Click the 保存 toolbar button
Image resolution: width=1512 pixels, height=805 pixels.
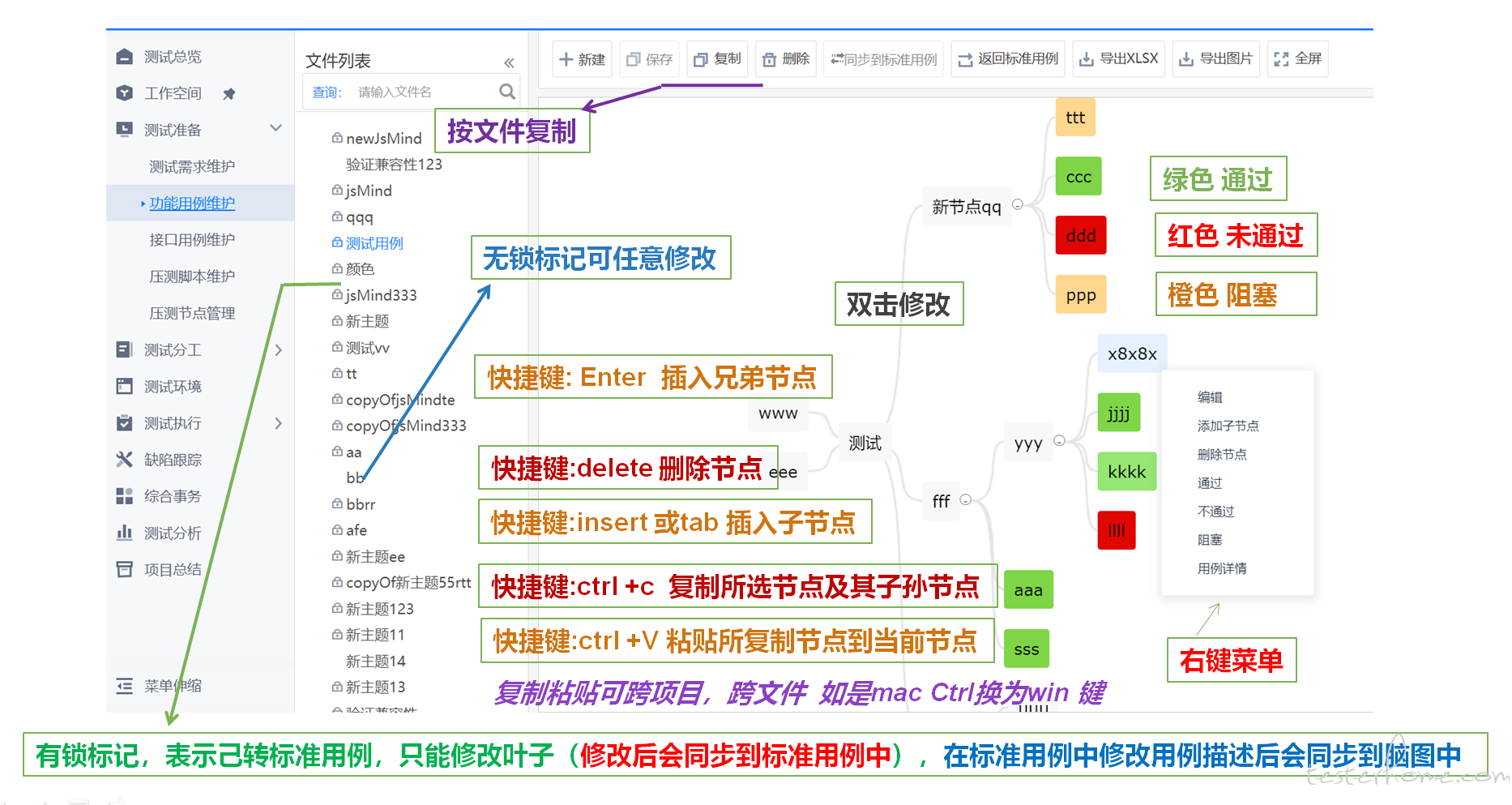point(650,59)
